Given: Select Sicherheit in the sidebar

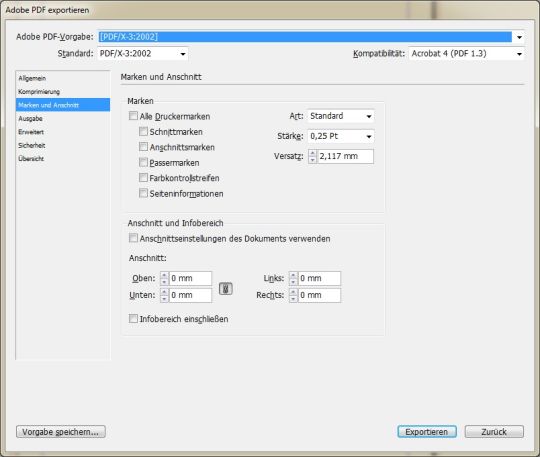Looking at the screenshot, I should click(32, 145).
